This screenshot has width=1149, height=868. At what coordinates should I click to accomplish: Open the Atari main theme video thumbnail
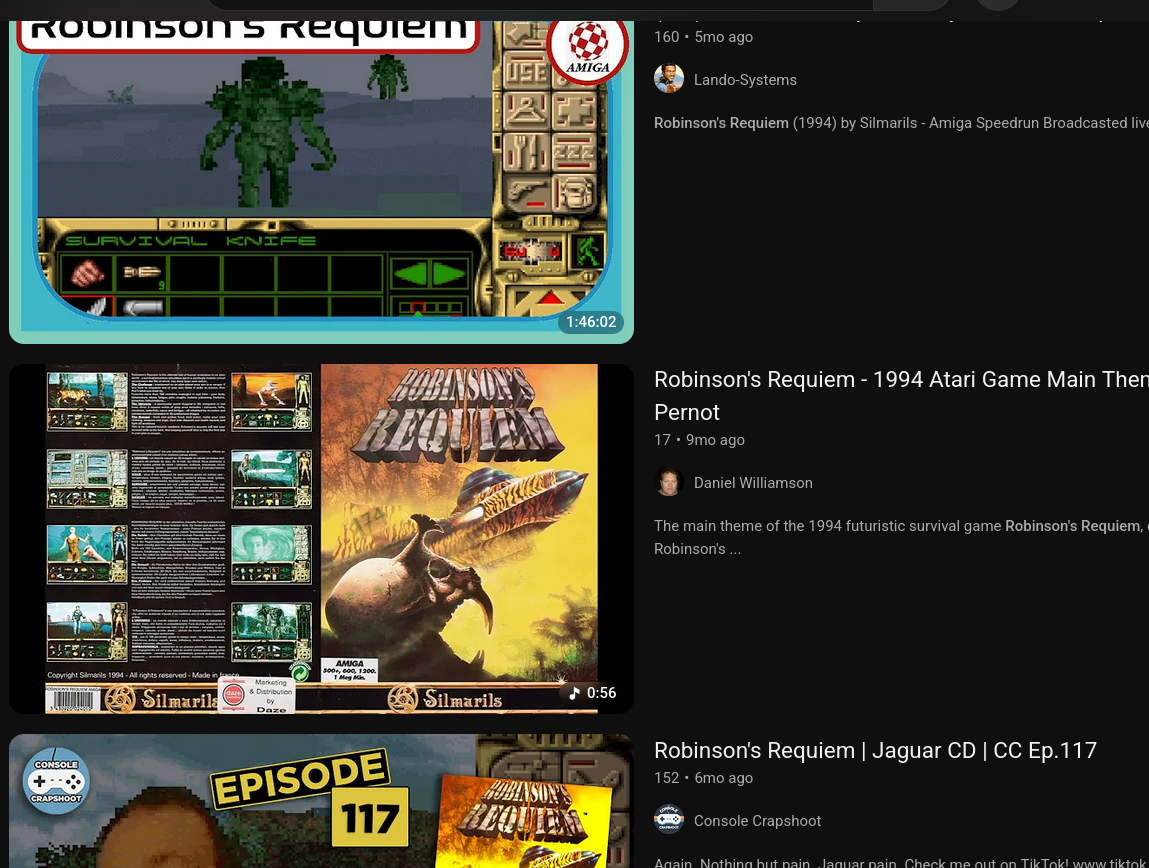coord(321,538)
